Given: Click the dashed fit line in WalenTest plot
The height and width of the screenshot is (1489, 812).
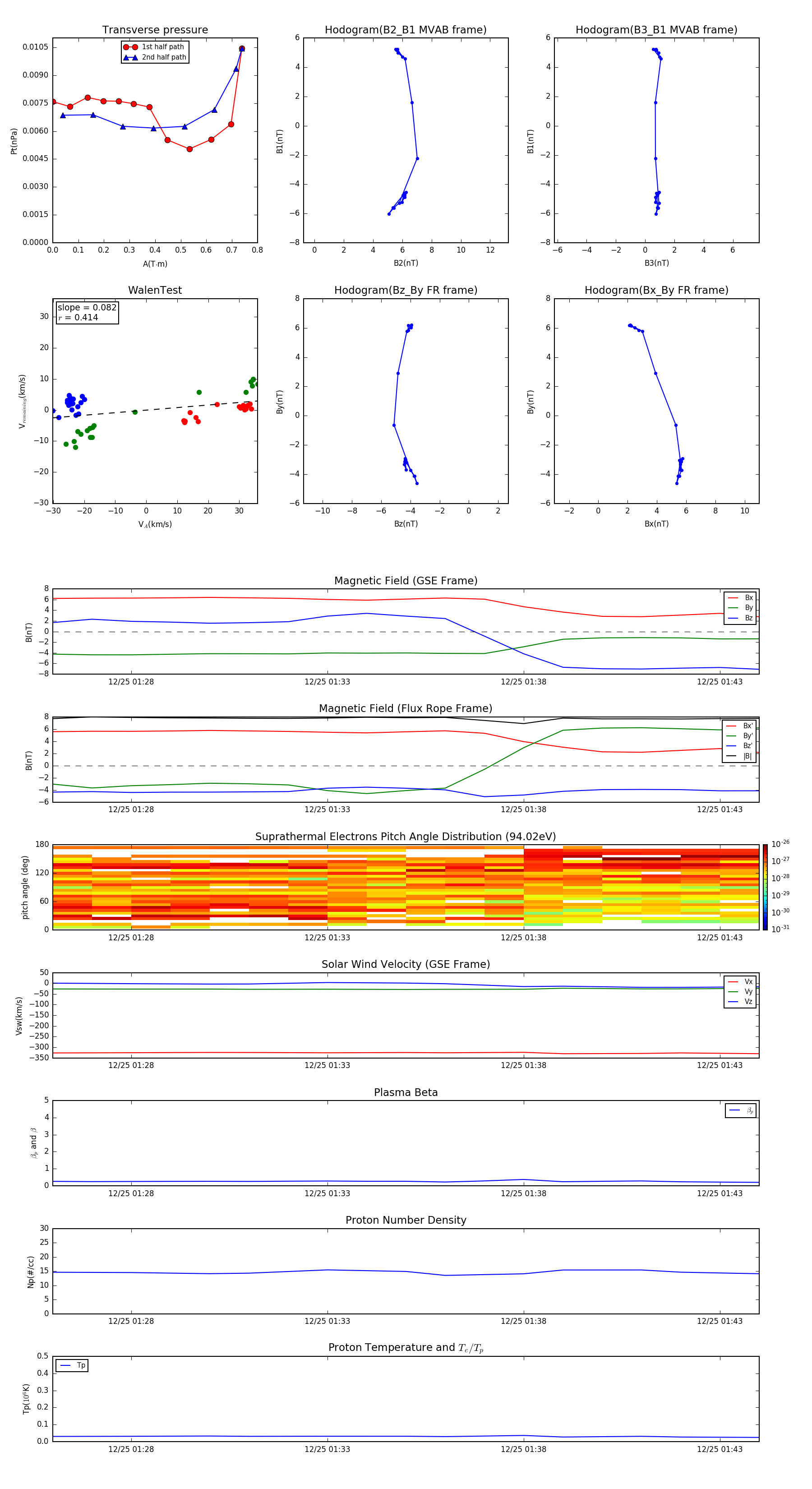Looking at the screenshot, I should [155, 409].
